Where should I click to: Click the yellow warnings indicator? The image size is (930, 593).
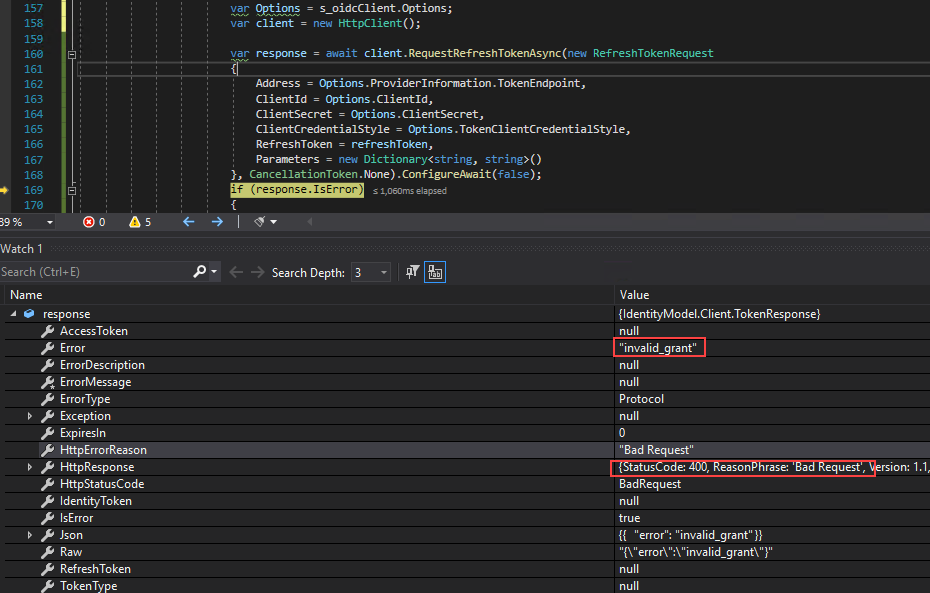coord(135,222)
